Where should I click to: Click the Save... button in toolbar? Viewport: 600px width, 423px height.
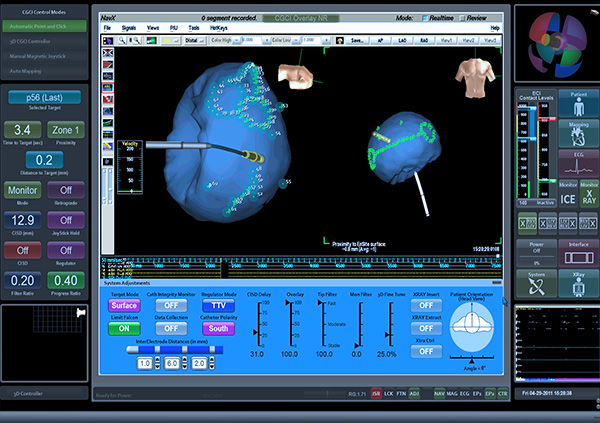point(354,40)
